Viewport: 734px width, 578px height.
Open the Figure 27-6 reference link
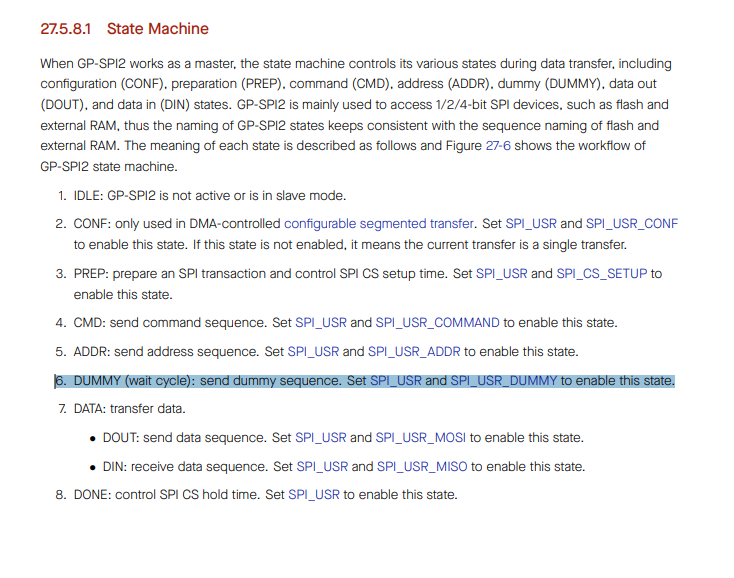tap(498, 146)
